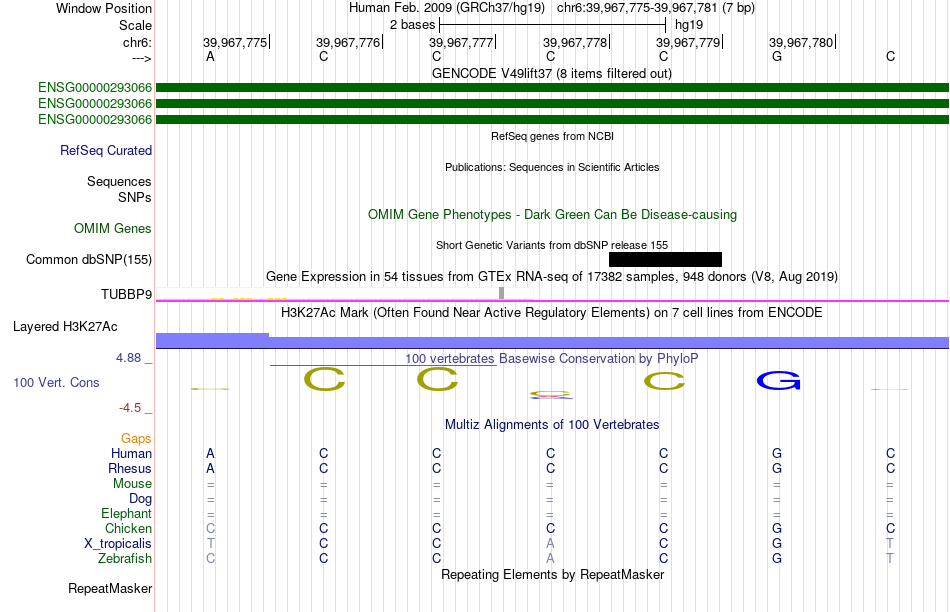Click the Common dbSNP(155) track label
Viewport: 950px width, 612px height.
point(88,259)
